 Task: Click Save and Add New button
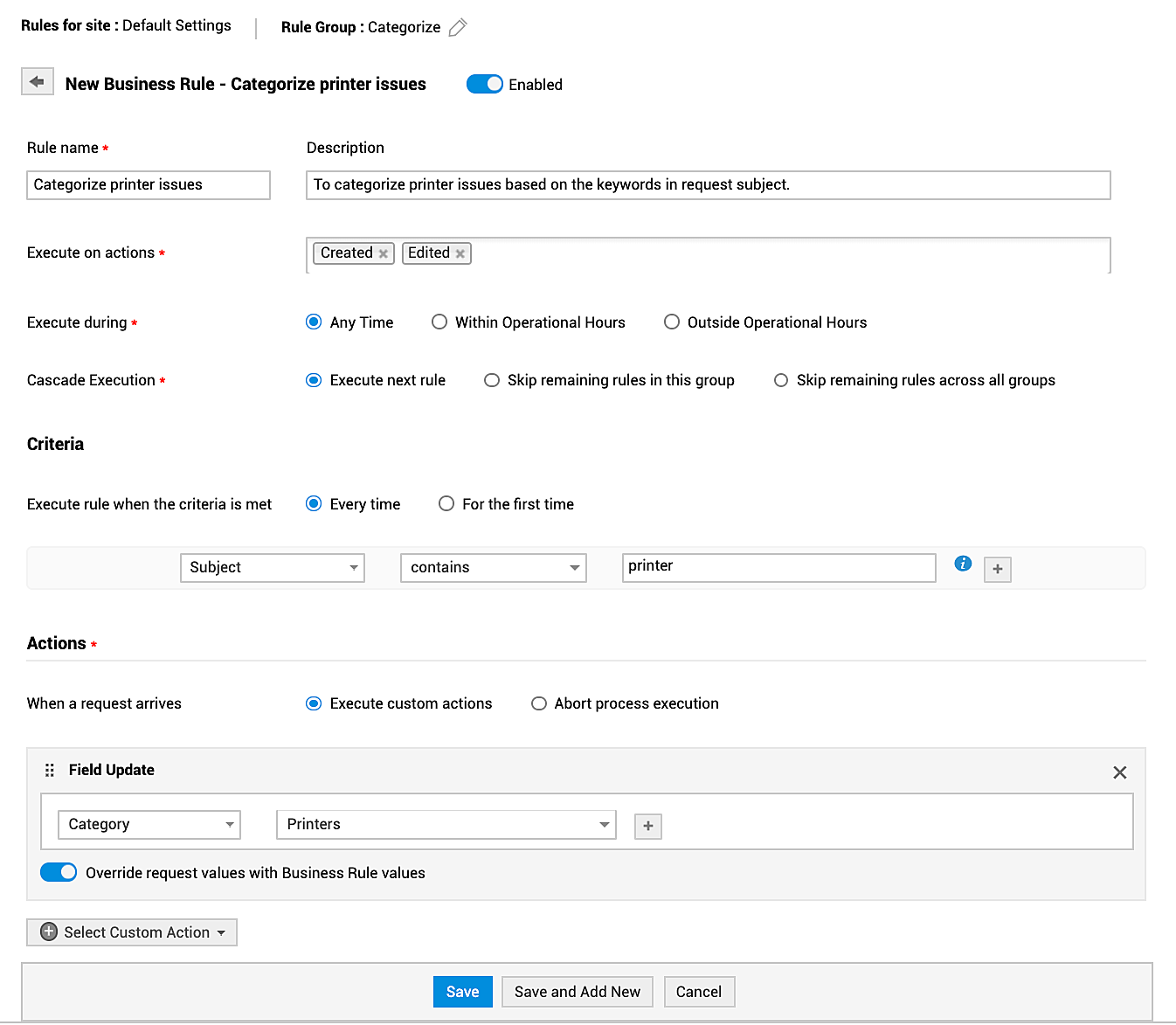[577, 992]
